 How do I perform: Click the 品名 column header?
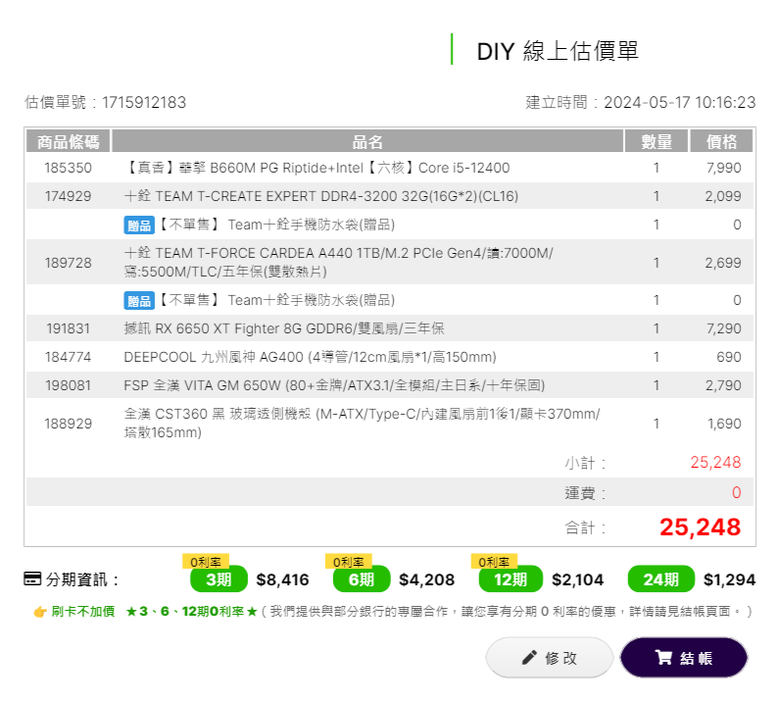368,142
